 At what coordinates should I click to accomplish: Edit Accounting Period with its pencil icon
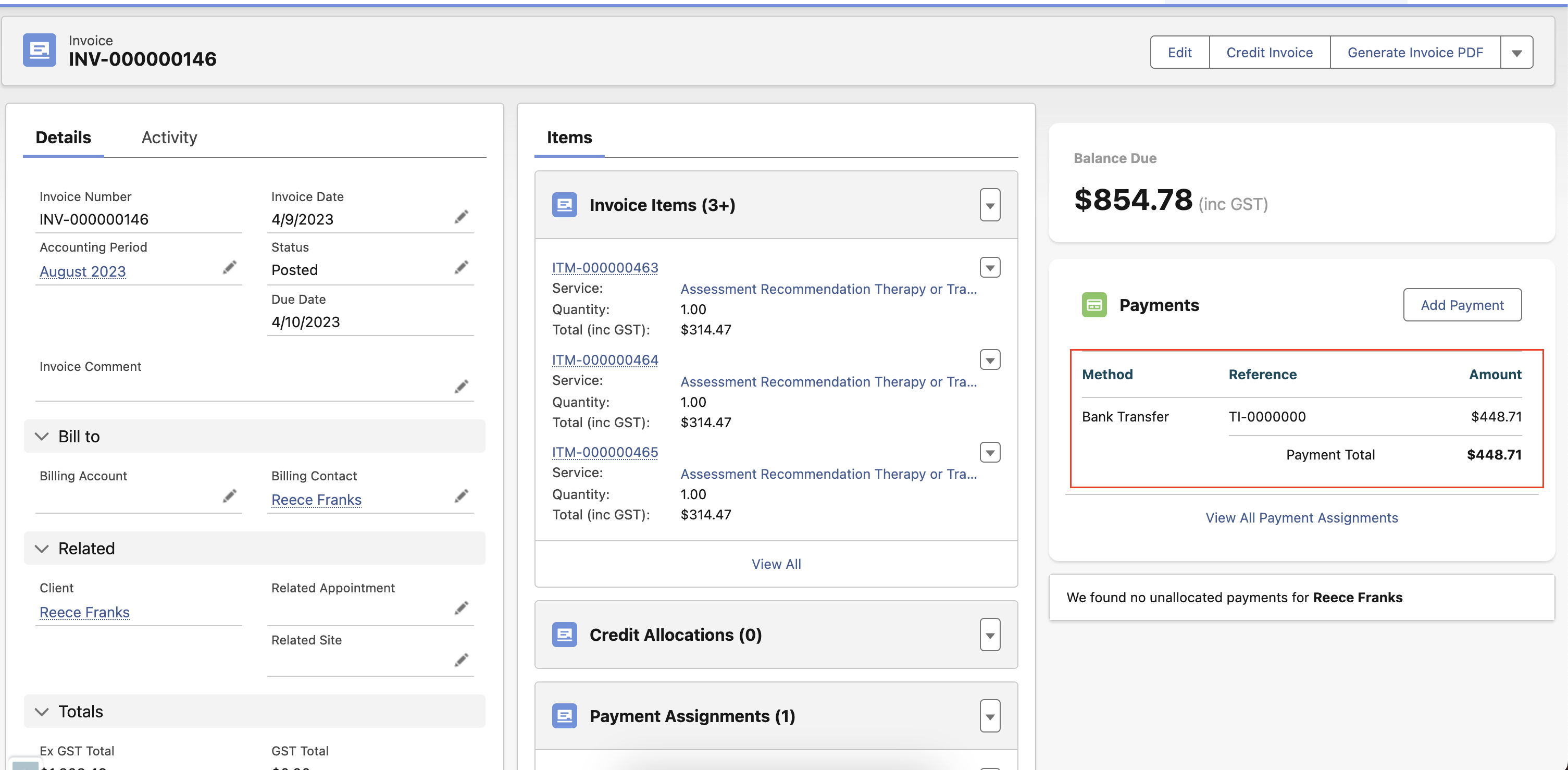(230, 267)
